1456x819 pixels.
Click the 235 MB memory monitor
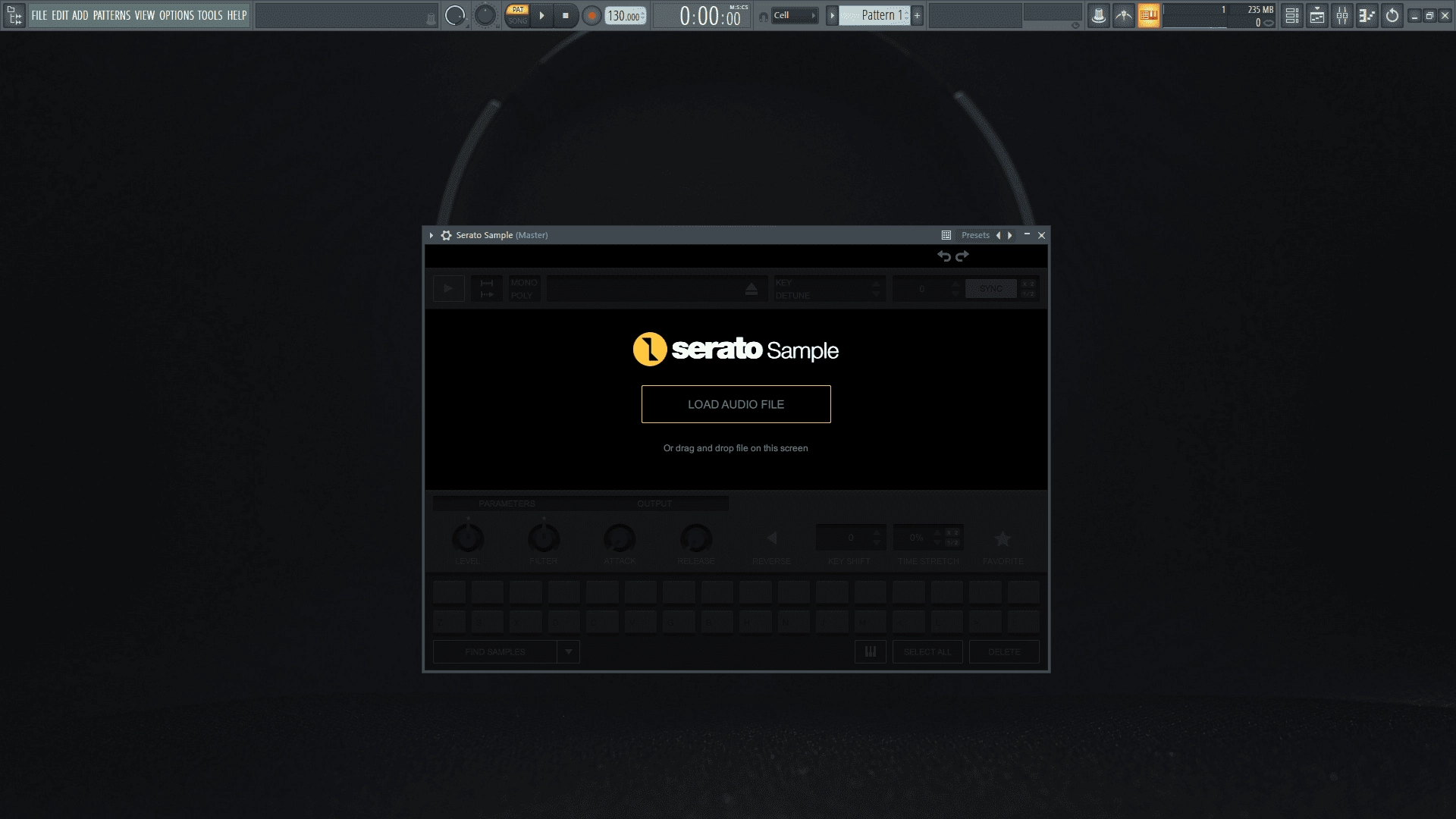coord(1260,10)
